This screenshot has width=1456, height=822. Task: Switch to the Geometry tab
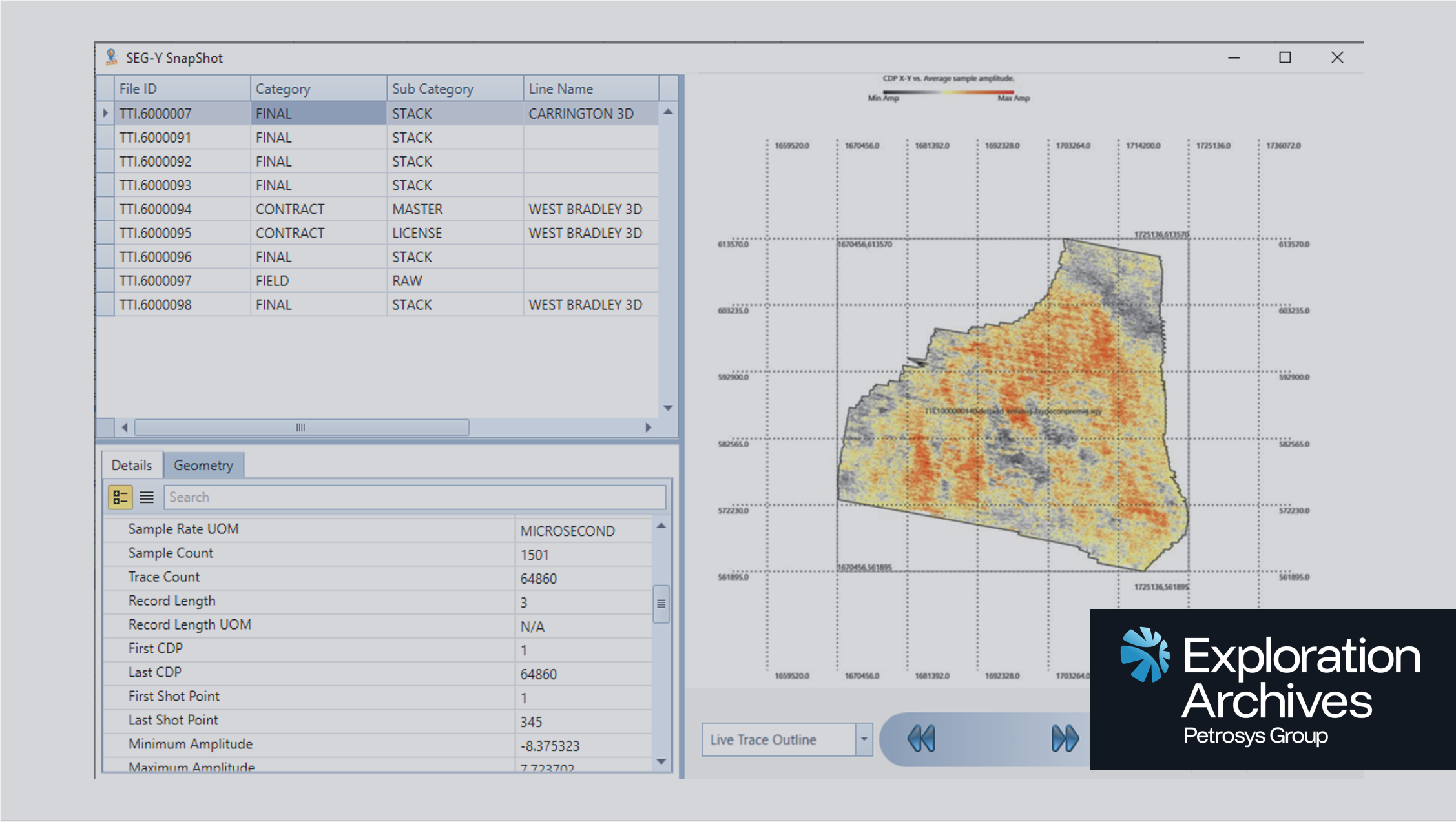coord(203,464)
